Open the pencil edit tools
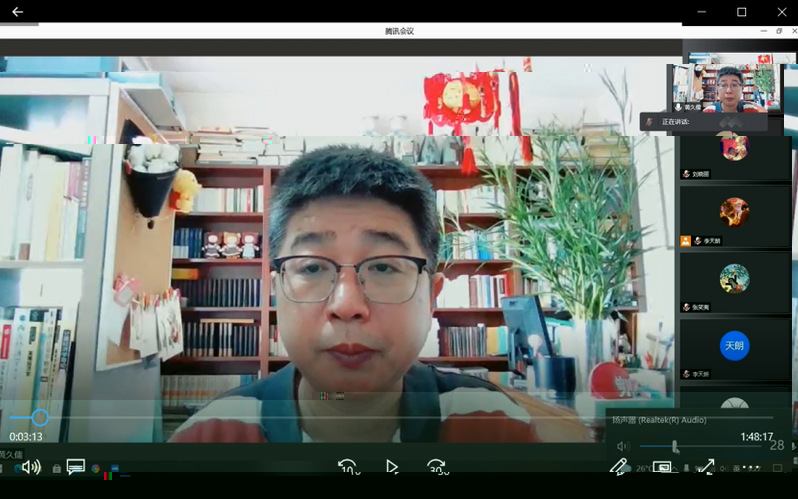Image resolution: width=798 pixels, height=499 pixels. pos(618,466)
